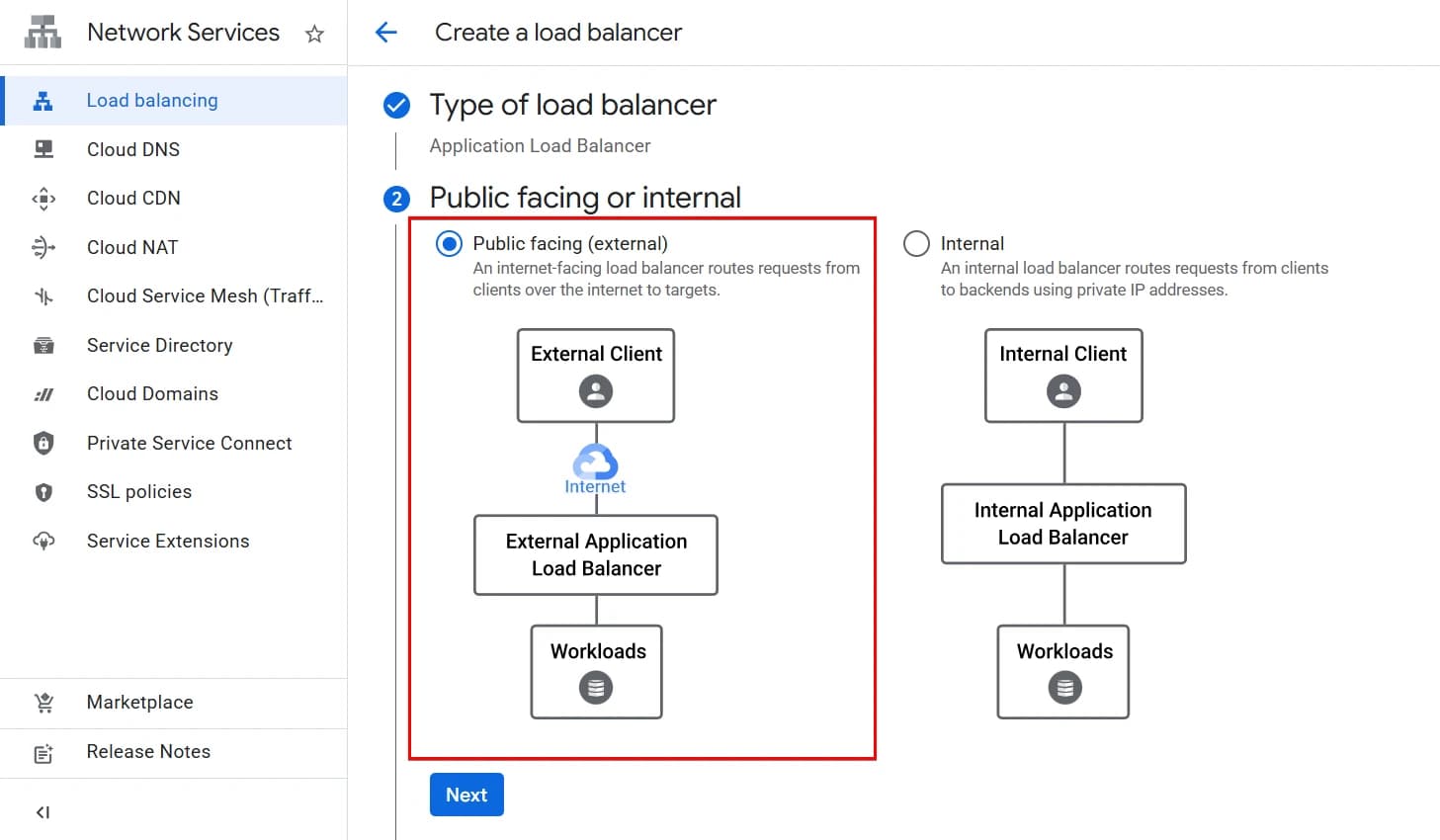Click the Cloud CDN icon
The height and width of the screenshot is (840, 1440).
point(43,199)
